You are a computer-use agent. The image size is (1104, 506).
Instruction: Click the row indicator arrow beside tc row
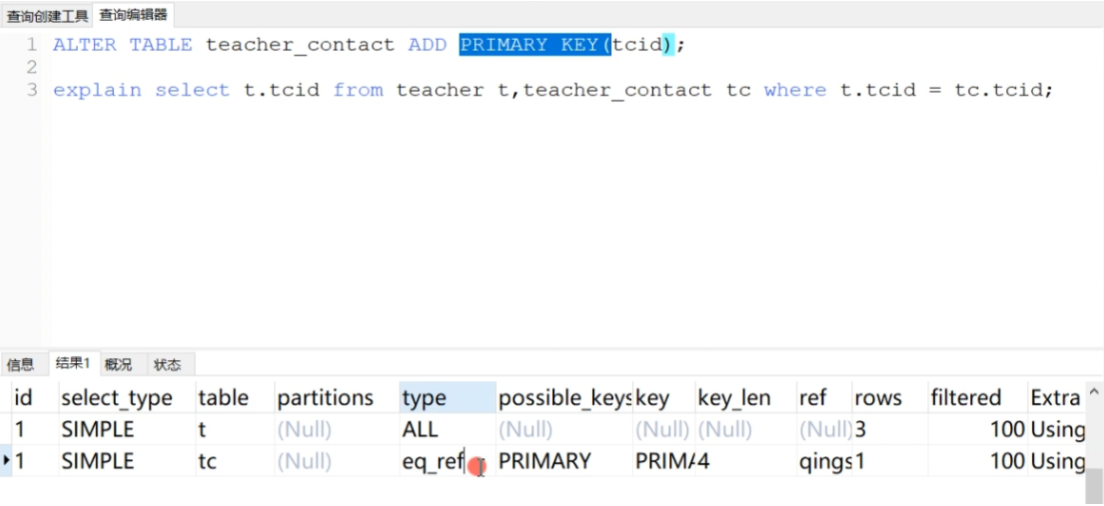point(6,460)
